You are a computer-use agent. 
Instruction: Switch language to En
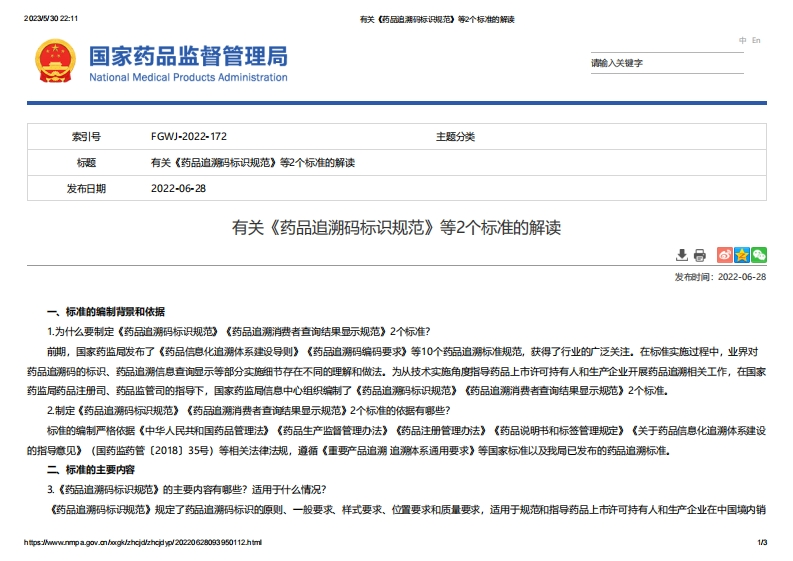click(x=757, y=41)
